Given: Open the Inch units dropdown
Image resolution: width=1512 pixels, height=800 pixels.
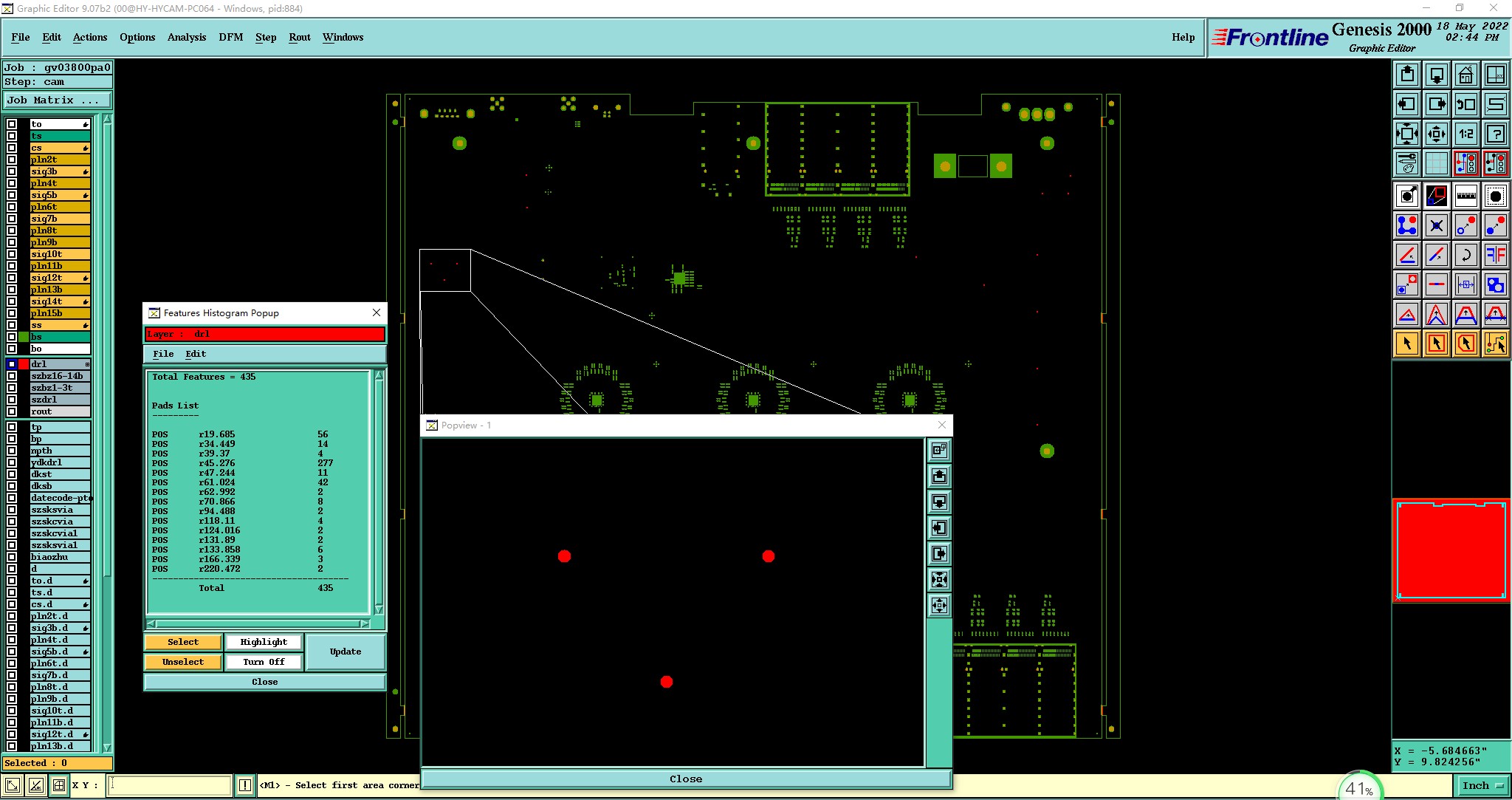Looking at the screenshot, I should (x=1482, y=785).
